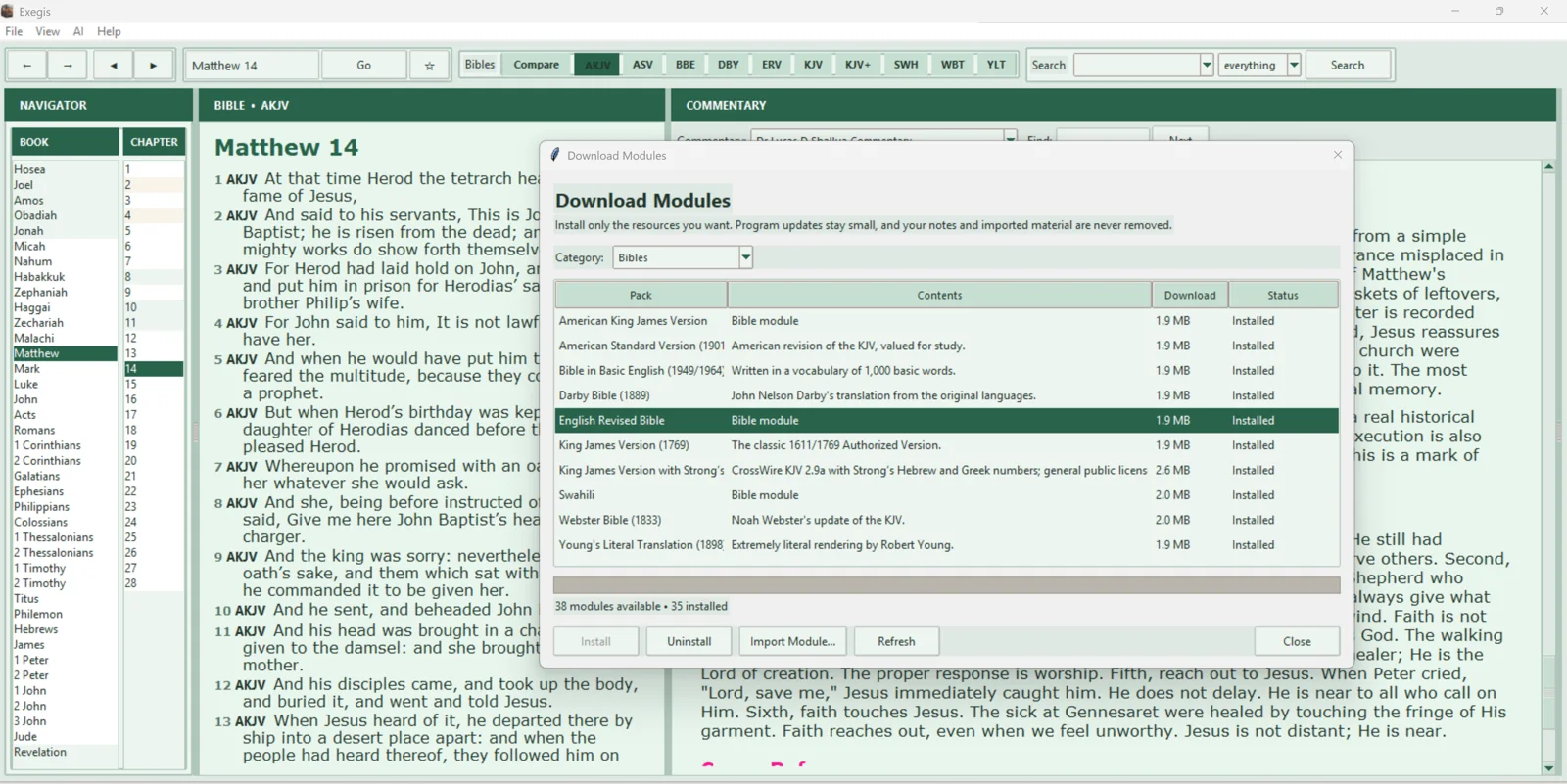This screenshot has height=784, width=1567.
Task: Select 'Darby Bible (1889)' pack row
Action: point(946,395)
